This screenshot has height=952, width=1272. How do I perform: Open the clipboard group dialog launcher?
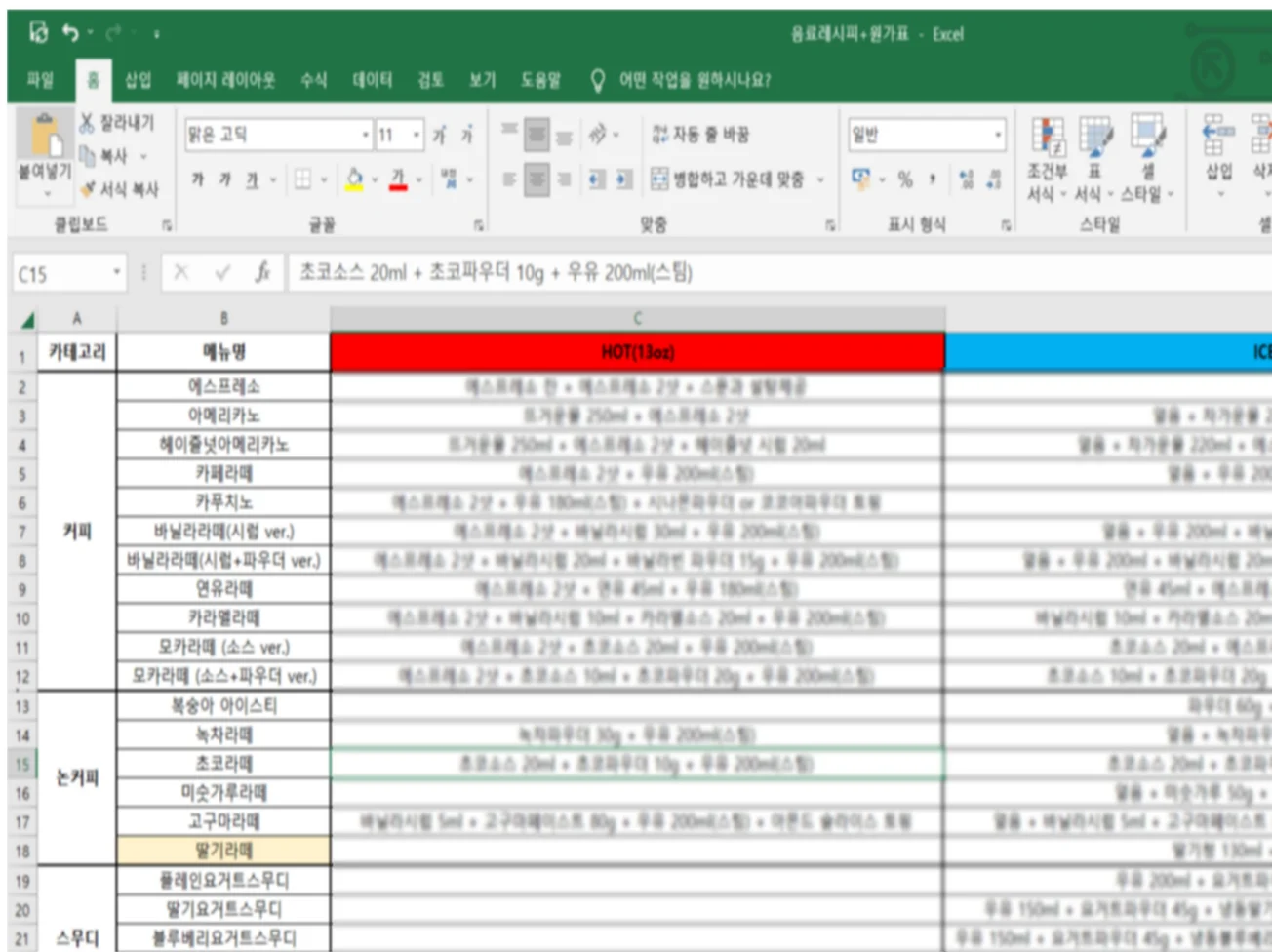click(167, 225)
